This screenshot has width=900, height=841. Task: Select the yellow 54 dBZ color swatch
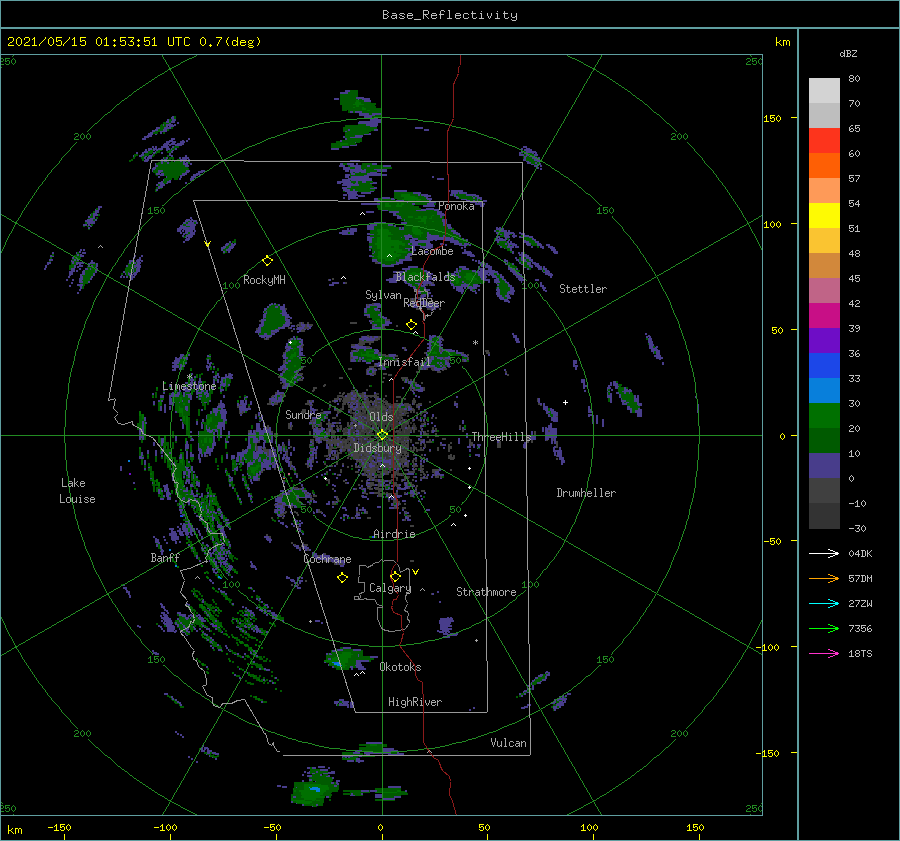[x=824, y=216]
